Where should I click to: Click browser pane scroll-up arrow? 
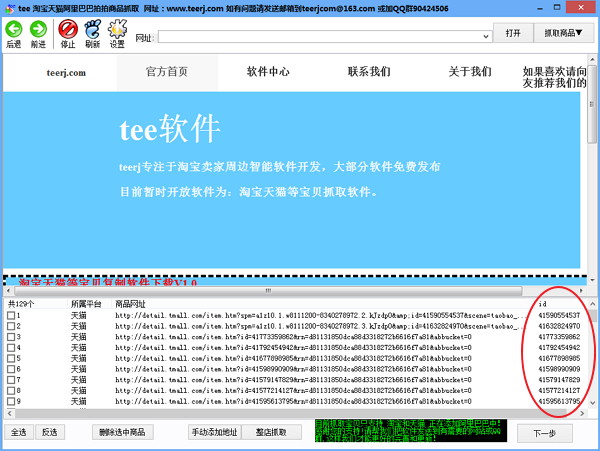click(592, 59)
